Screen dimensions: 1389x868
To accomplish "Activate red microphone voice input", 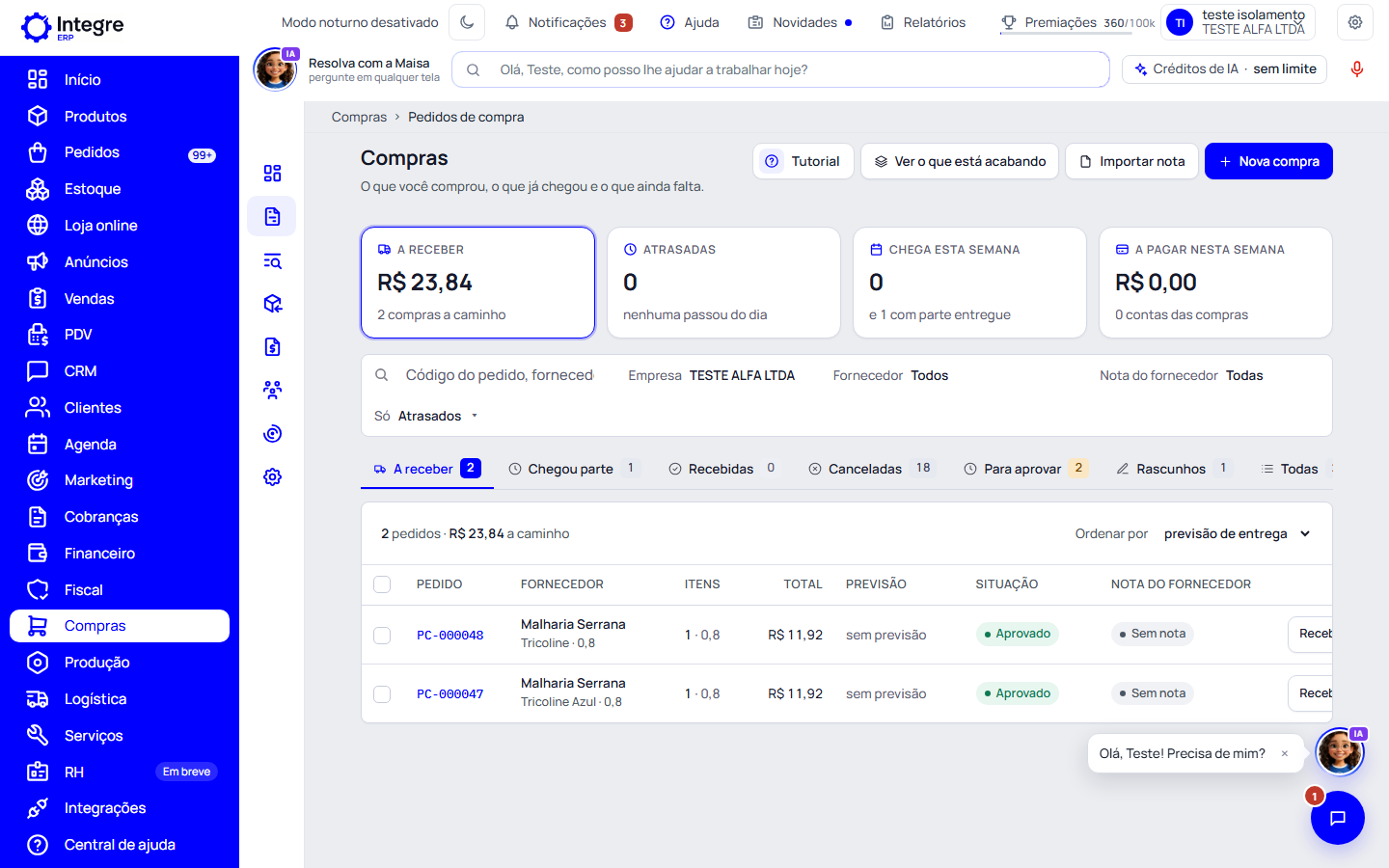I will 1357,69.
